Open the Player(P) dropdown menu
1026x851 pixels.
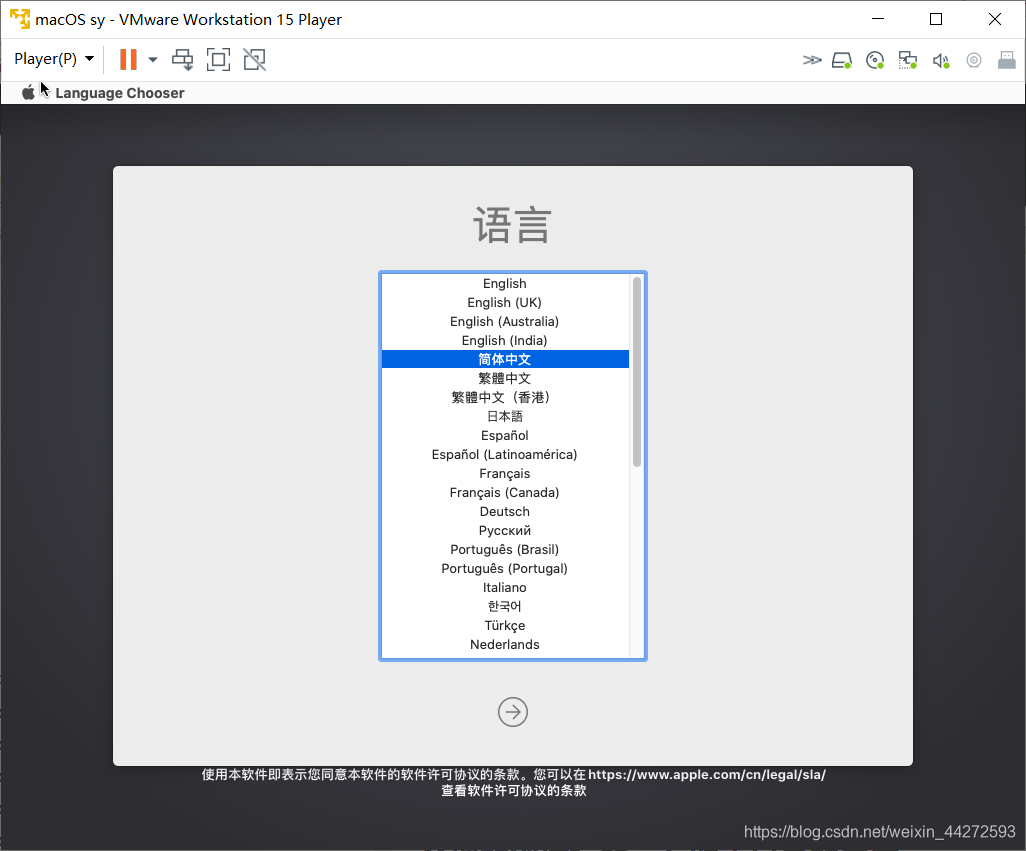[54, 59]
